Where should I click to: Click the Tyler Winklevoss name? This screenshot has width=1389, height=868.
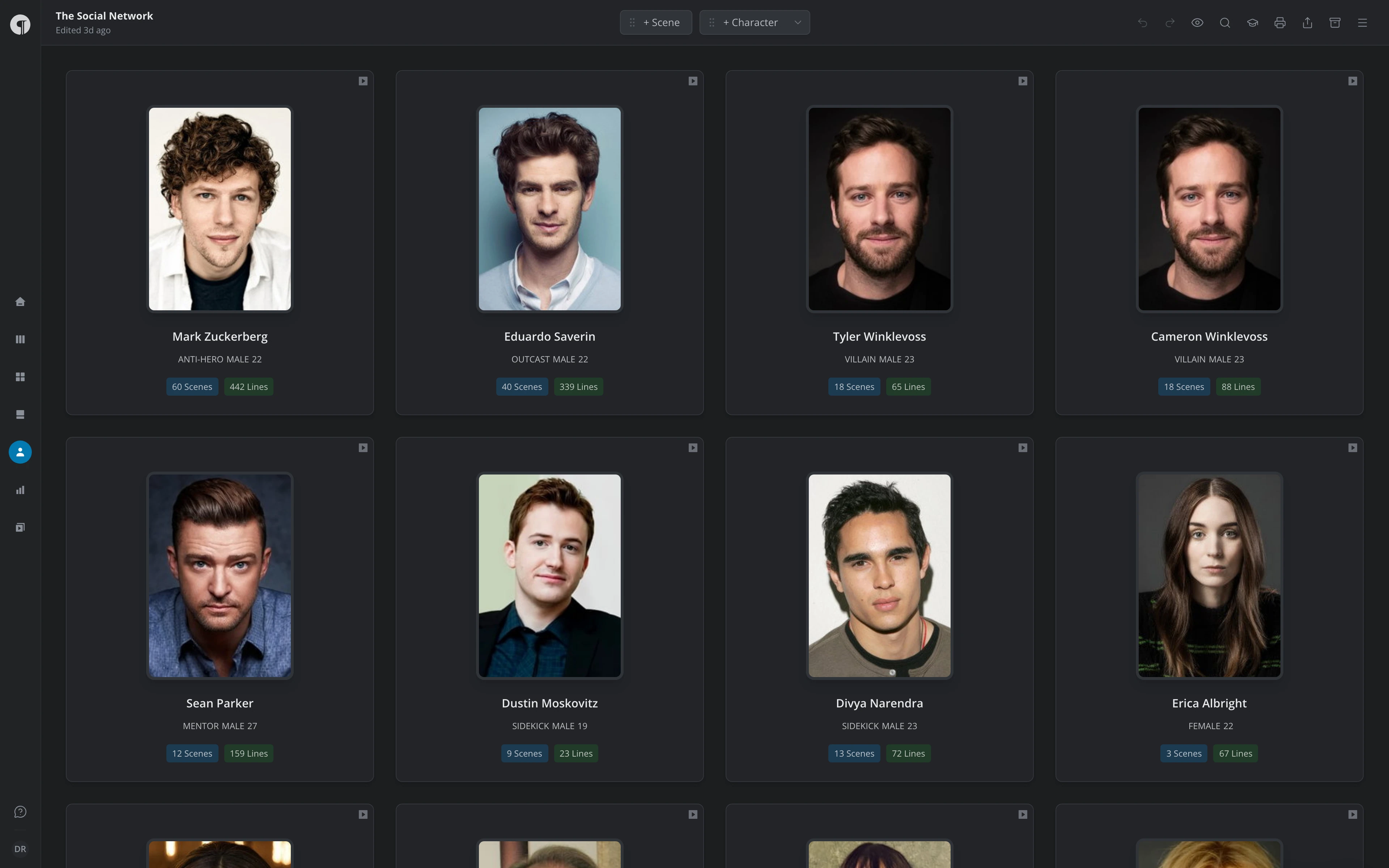point(879,336)
